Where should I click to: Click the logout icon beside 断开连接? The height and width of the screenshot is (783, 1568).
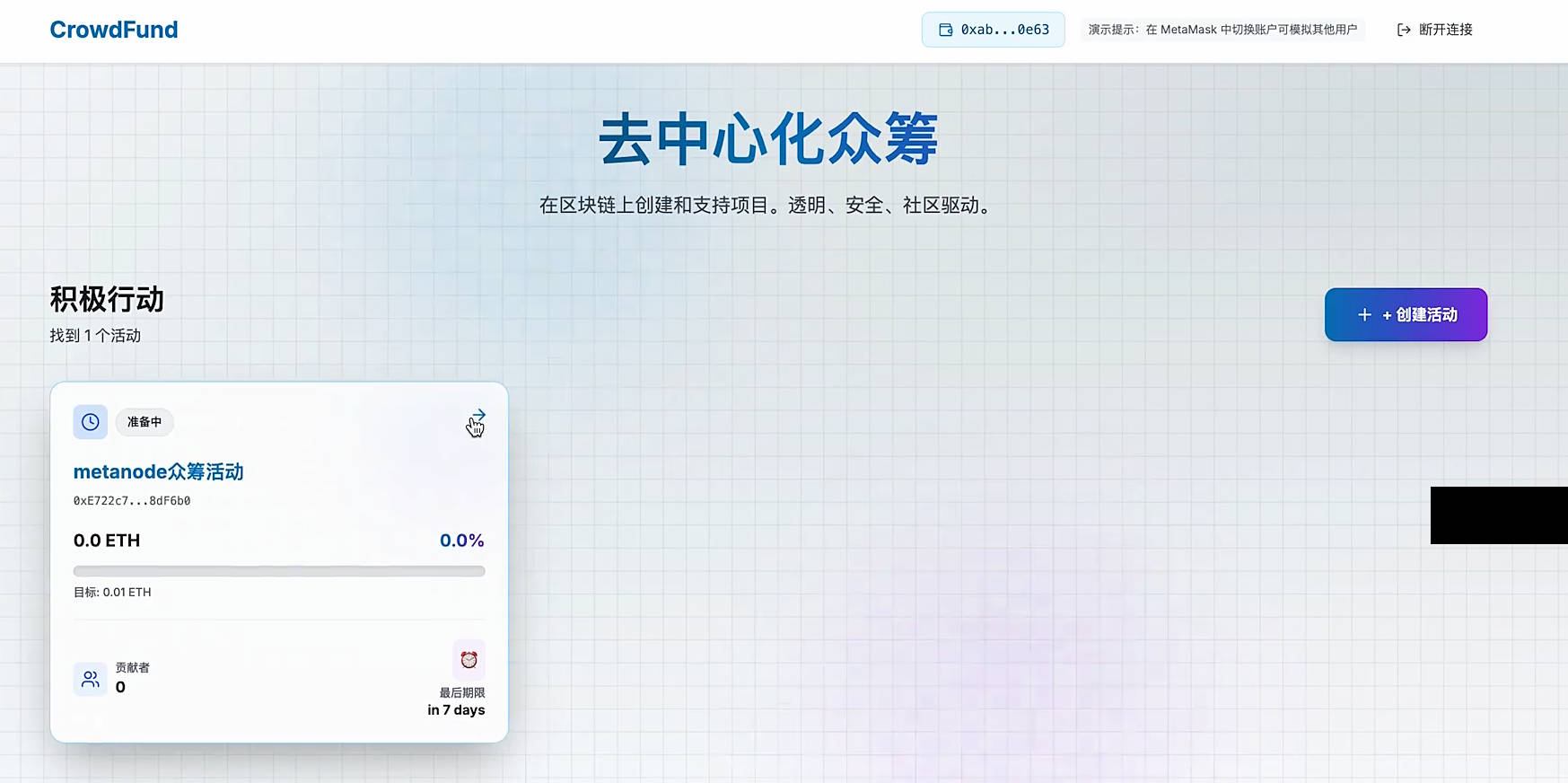click(x=1404, y=30)
